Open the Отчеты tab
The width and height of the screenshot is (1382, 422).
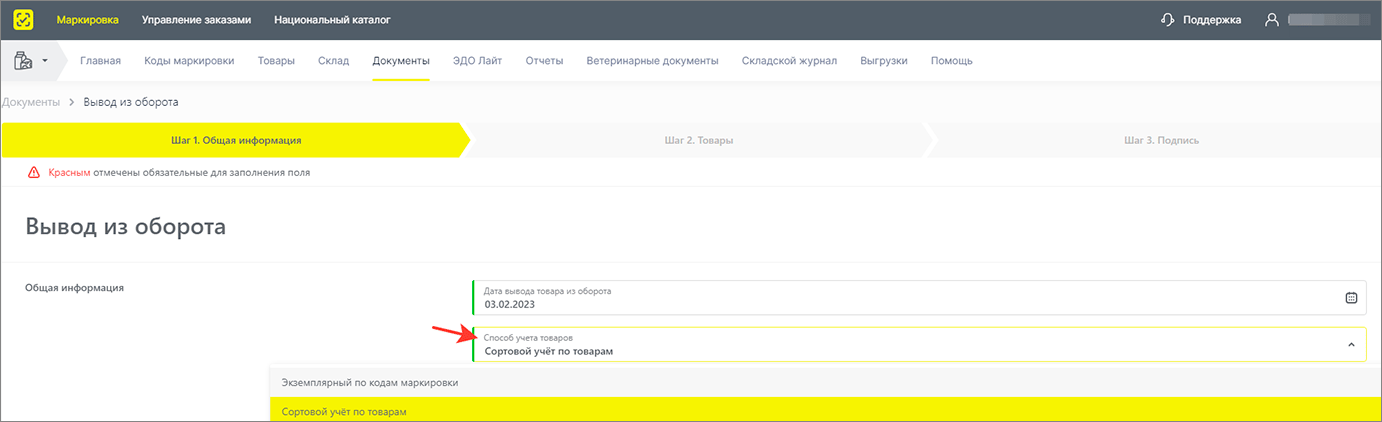[544, 61]
